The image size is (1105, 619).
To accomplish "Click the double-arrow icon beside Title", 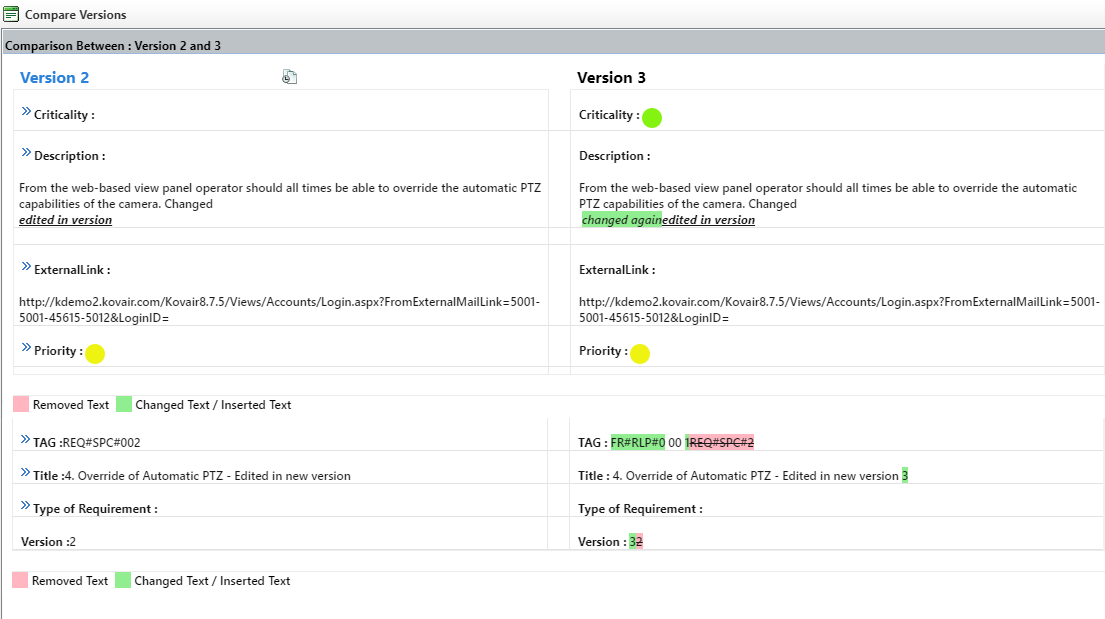I will (x=26, y=472).
